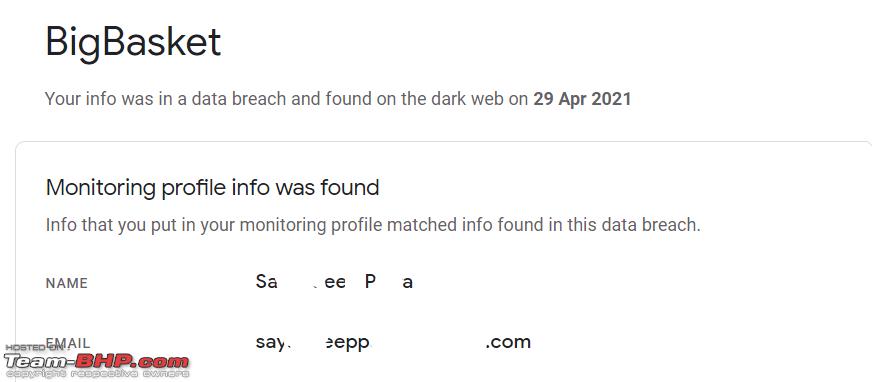Screen dimensions: 872x382
Task: Select 'Monitoring profile info was found' heading
Action: (x=212, y=188)
